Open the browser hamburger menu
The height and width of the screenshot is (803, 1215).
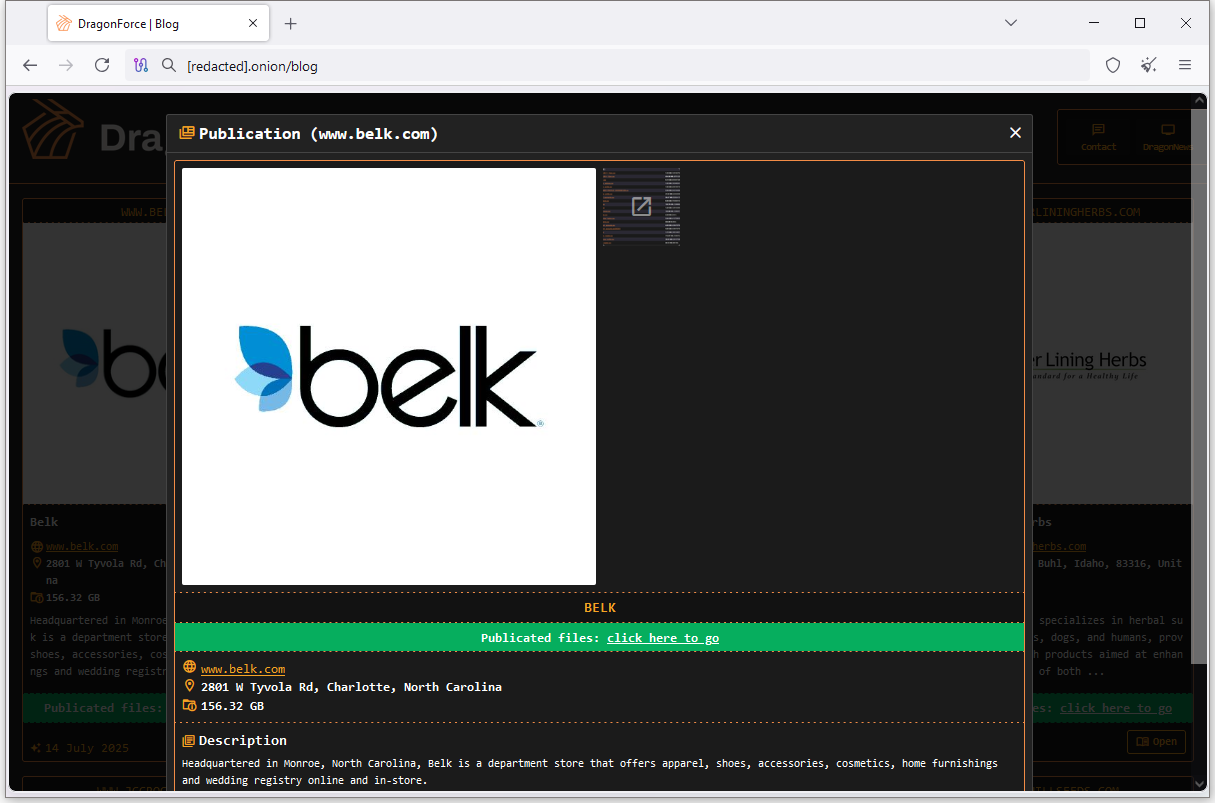[1185, 65]
